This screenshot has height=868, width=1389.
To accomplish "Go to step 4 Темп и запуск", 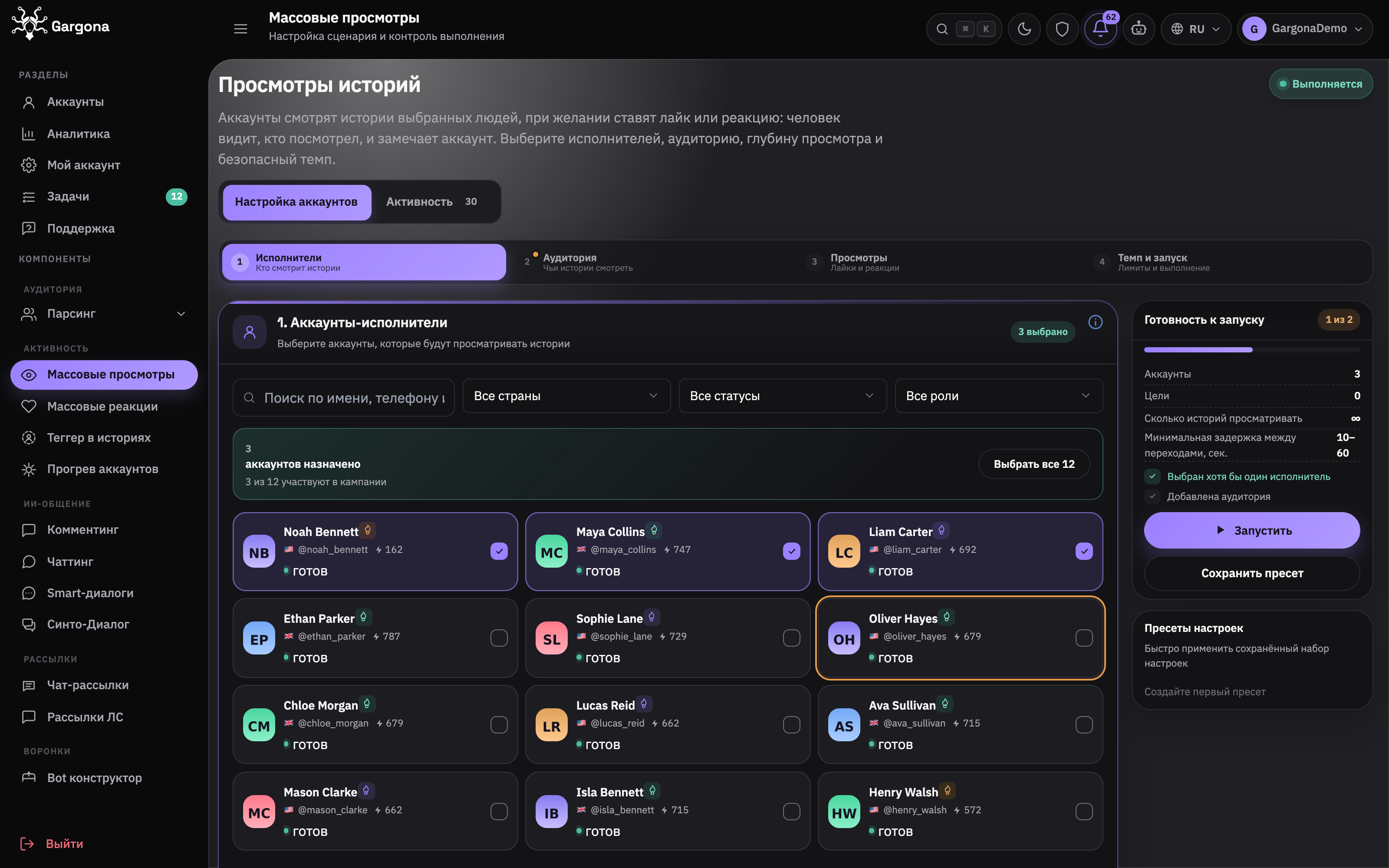I will pos(1227,262).
